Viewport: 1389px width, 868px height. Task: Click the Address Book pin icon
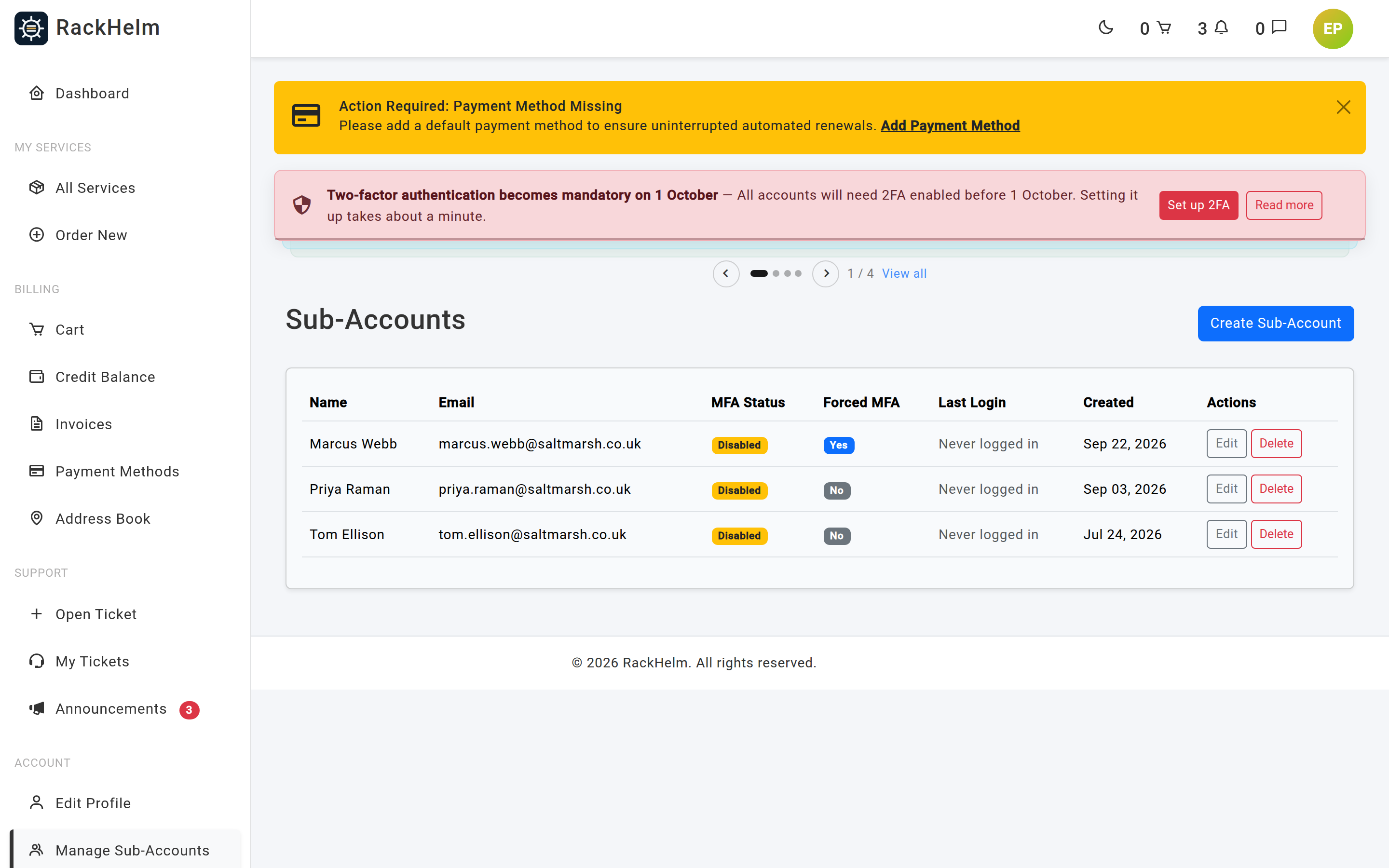coord(37,518)
